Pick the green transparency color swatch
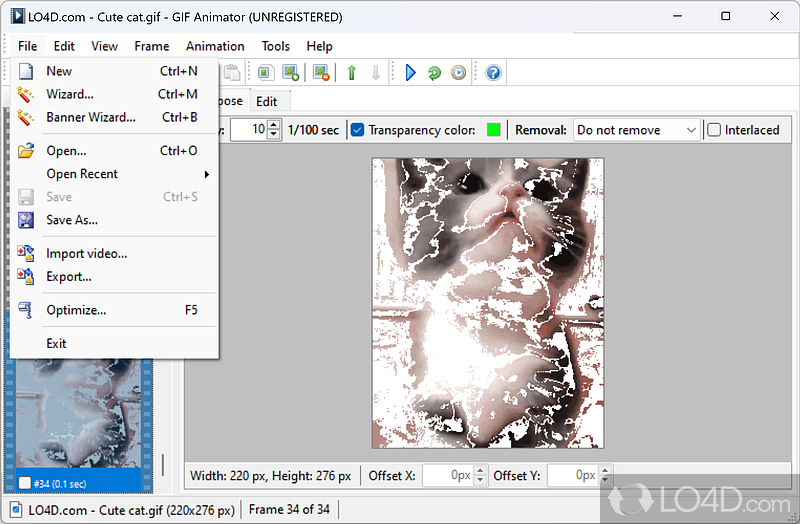This screenshot has height=524, width=800. [493, 130]
